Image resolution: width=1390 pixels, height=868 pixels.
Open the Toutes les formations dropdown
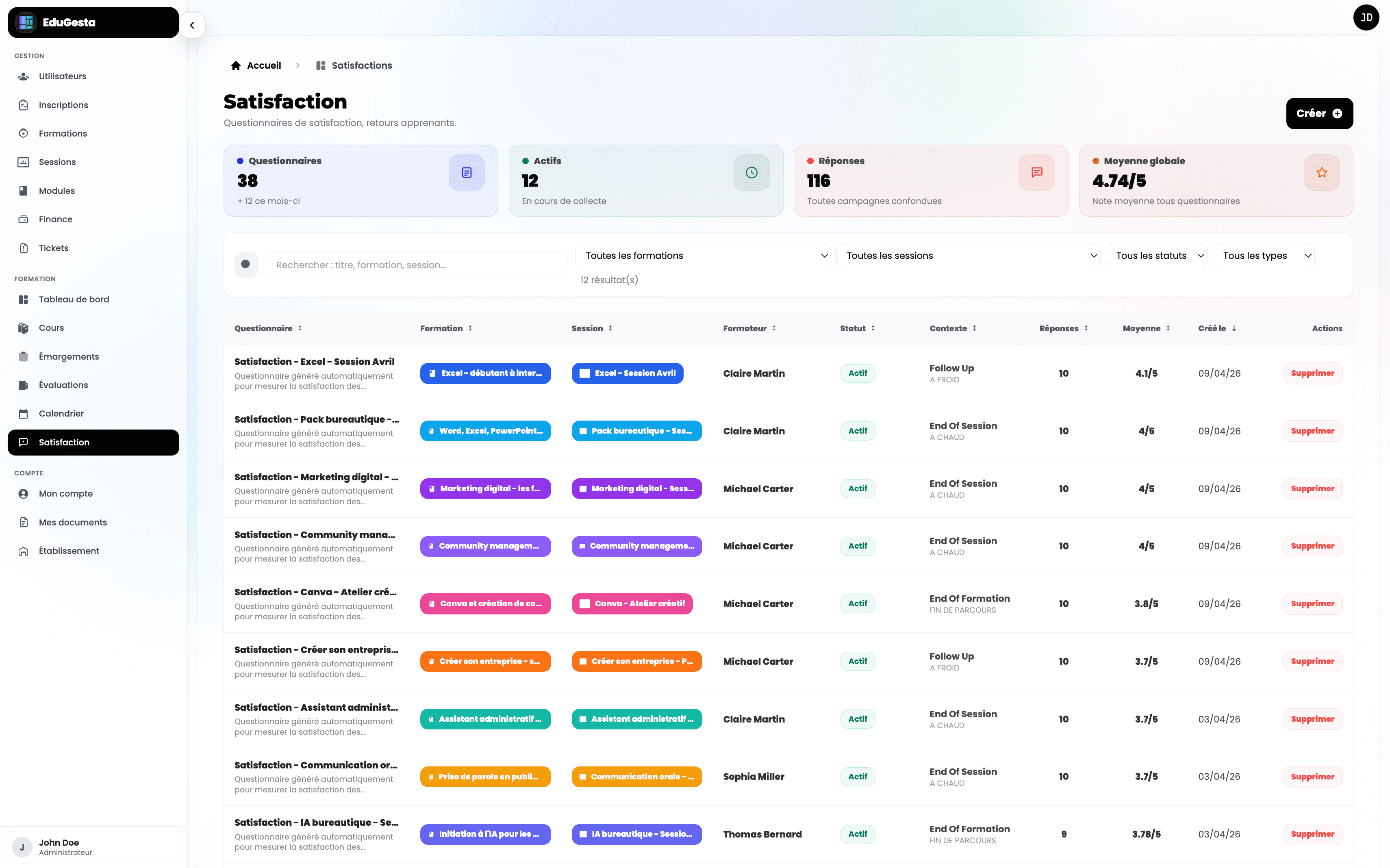703,256
